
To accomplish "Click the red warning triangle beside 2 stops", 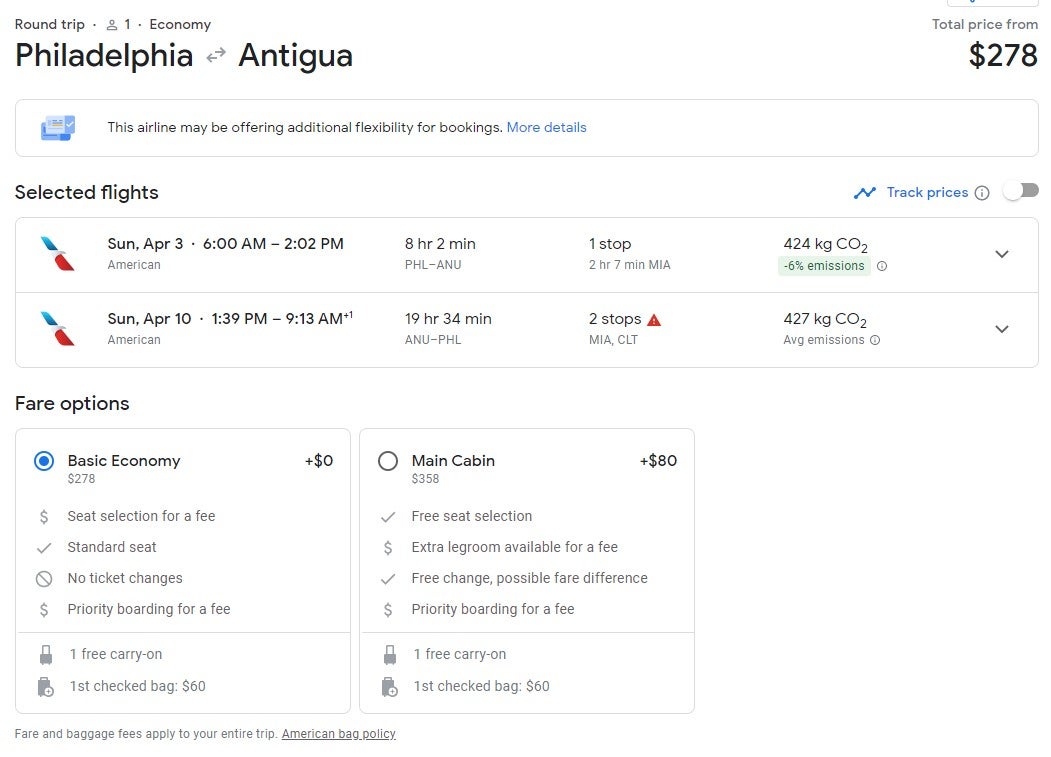I will pos(654,320).
